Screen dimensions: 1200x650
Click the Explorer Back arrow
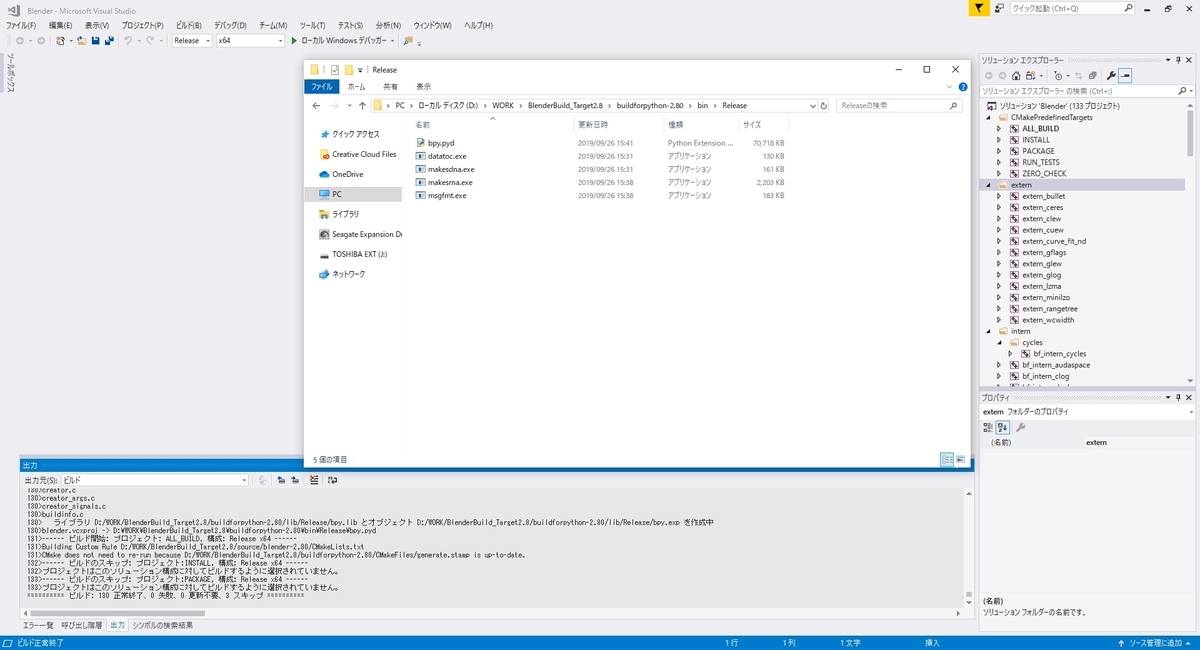coord(316,105)
